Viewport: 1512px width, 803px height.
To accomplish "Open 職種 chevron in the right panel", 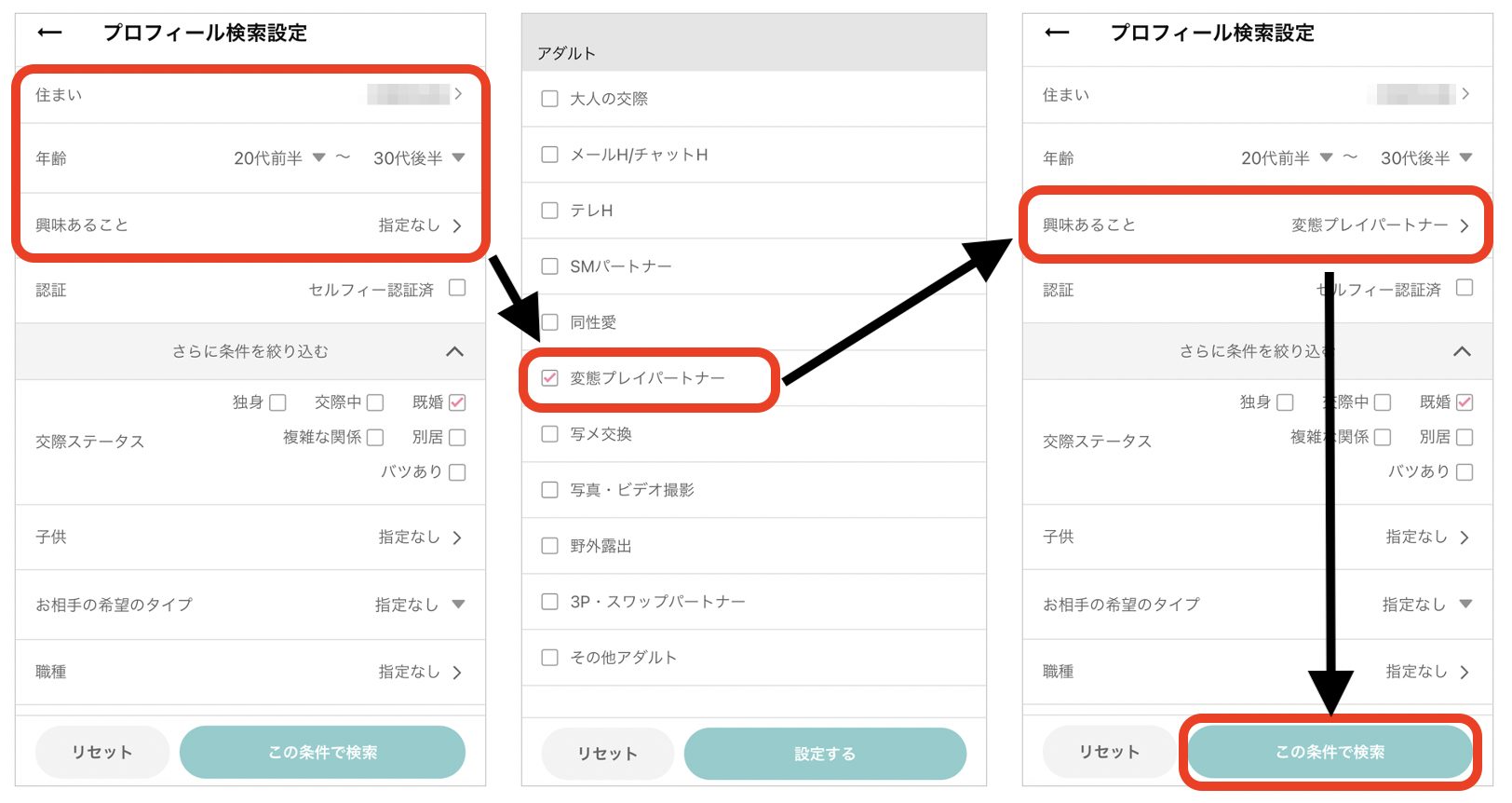I will coord(1464,672).
